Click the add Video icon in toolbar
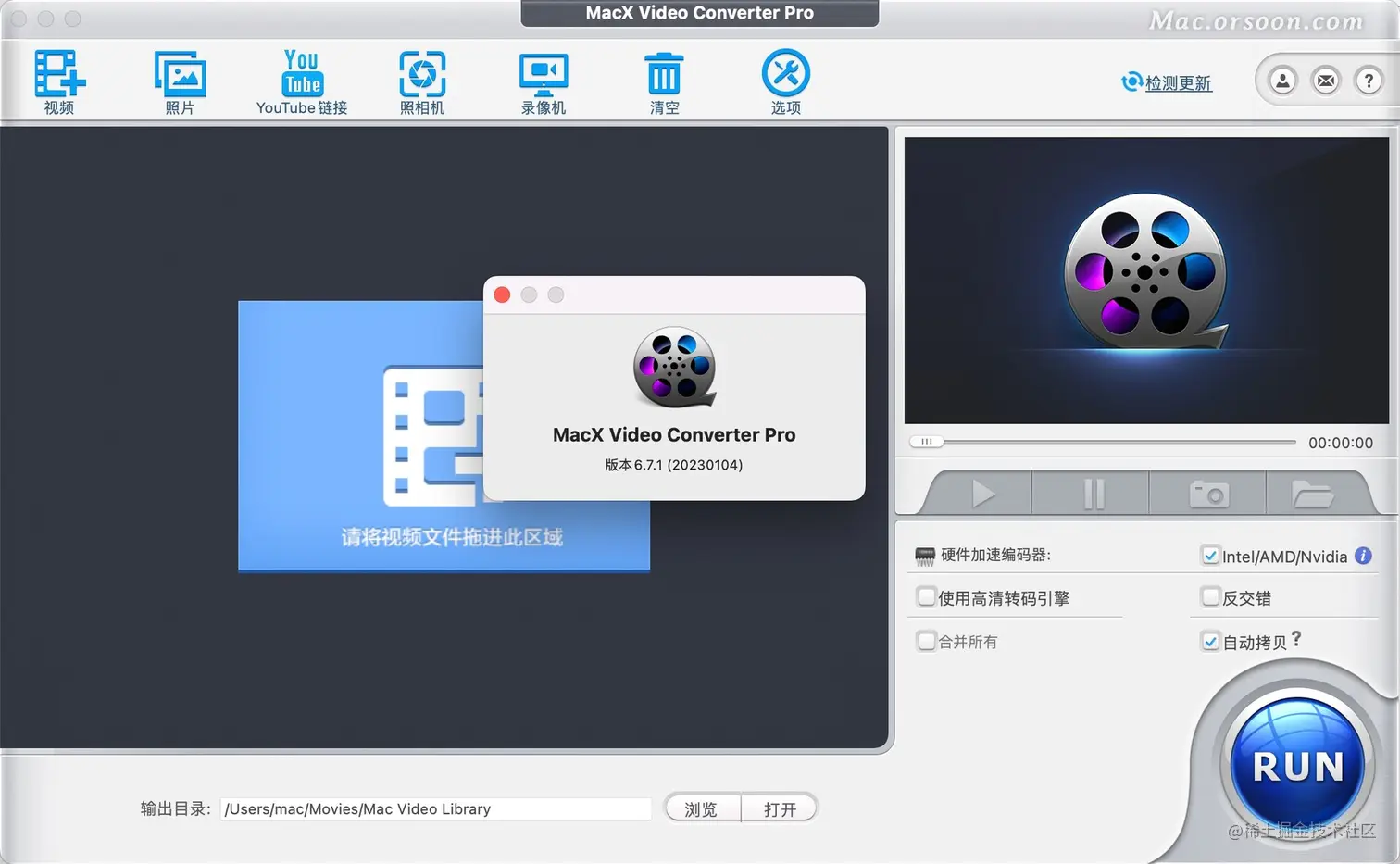This screenshot has height=864, width=1400. pos(59,74)
